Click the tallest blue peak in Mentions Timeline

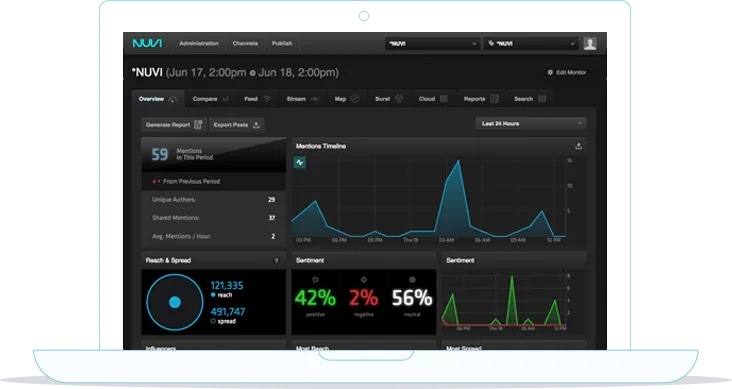[x=458, y=161]
